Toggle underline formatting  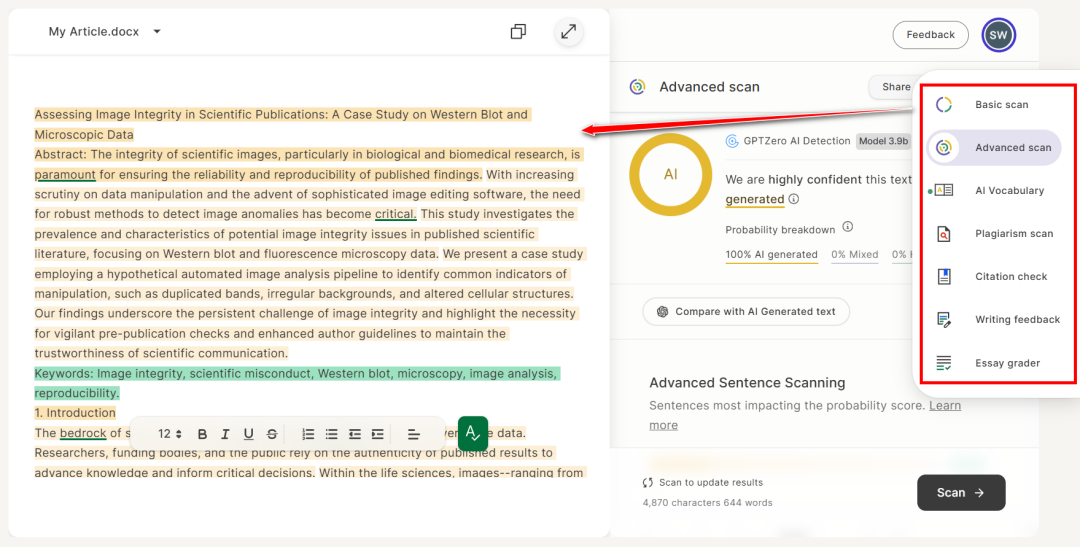pos(248,434)
